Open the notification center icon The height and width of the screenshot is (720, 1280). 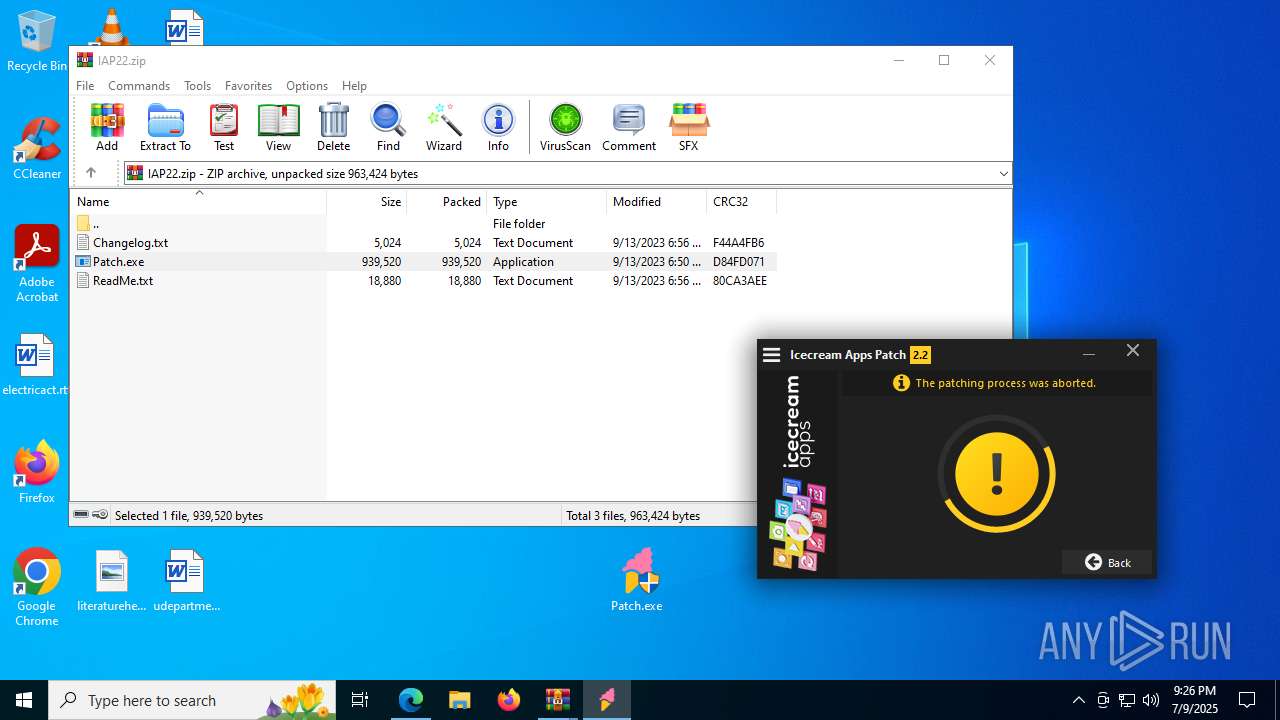(1247, 700)
